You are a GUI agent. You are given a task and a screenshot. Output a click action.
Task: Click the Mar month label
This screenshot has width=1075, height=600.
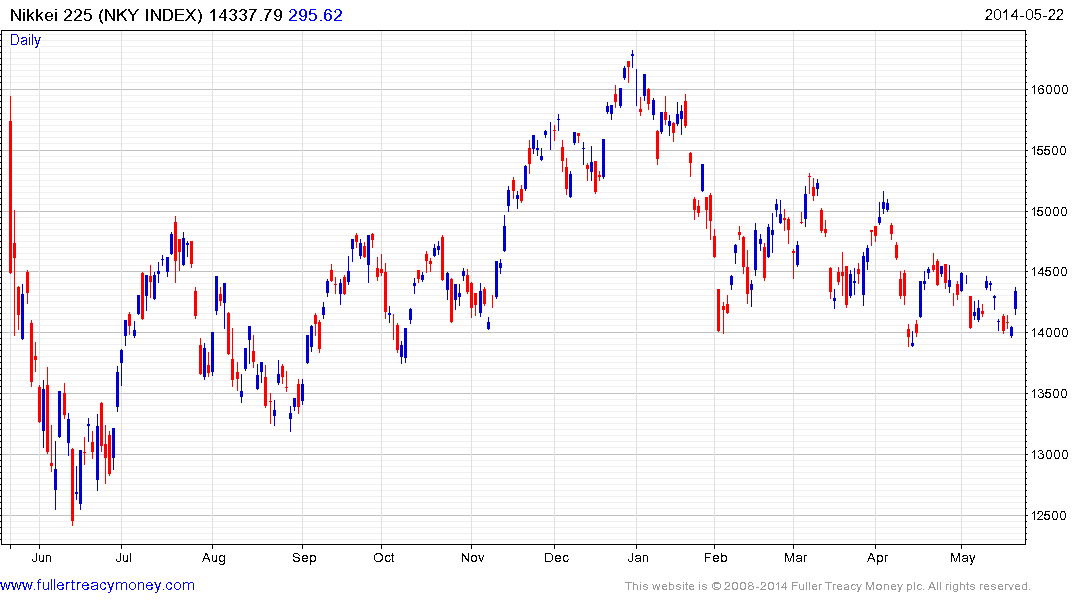point(795,557)
